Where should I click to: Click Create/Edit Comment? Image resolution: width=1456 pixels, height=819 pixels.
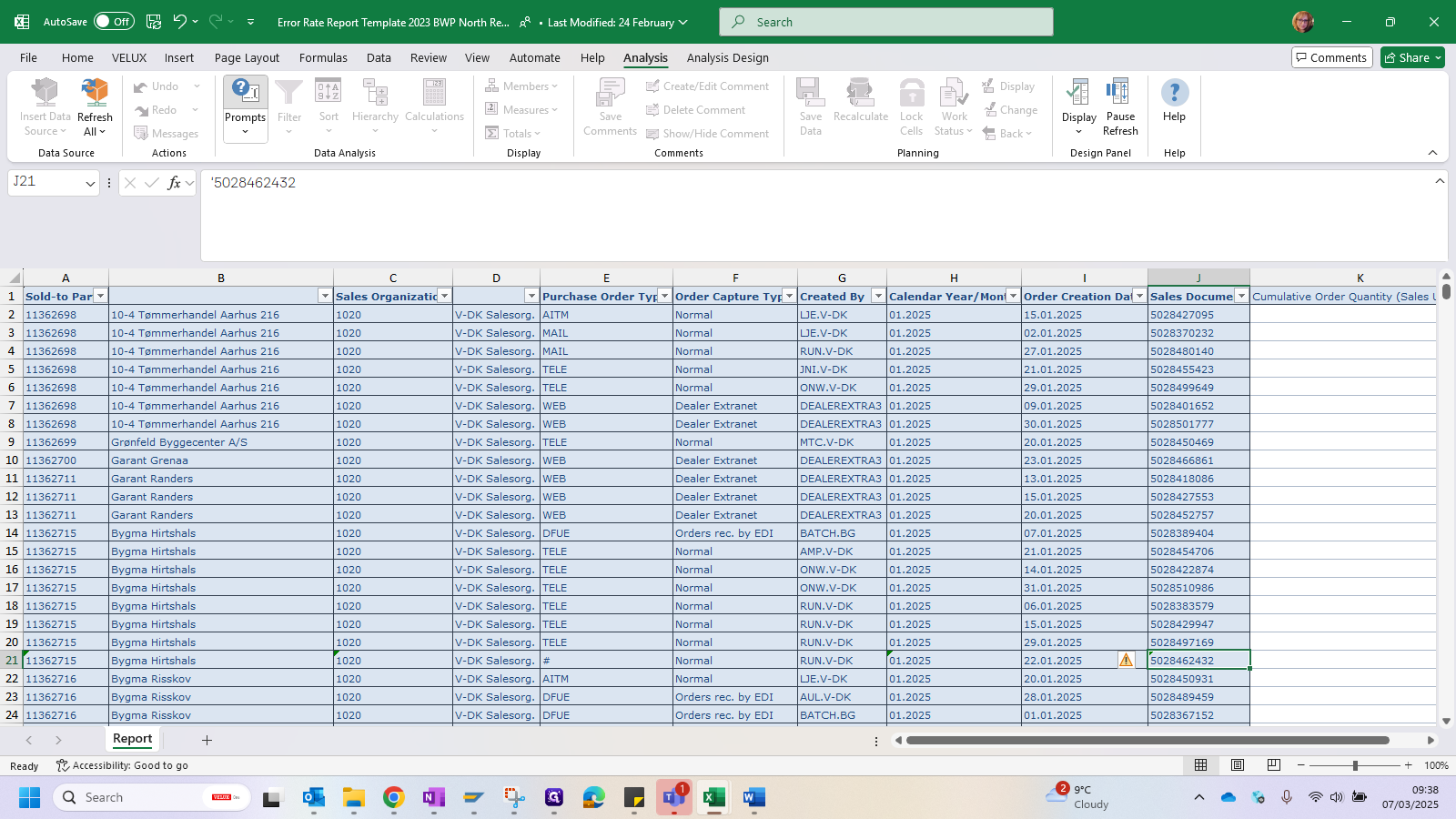707,86
